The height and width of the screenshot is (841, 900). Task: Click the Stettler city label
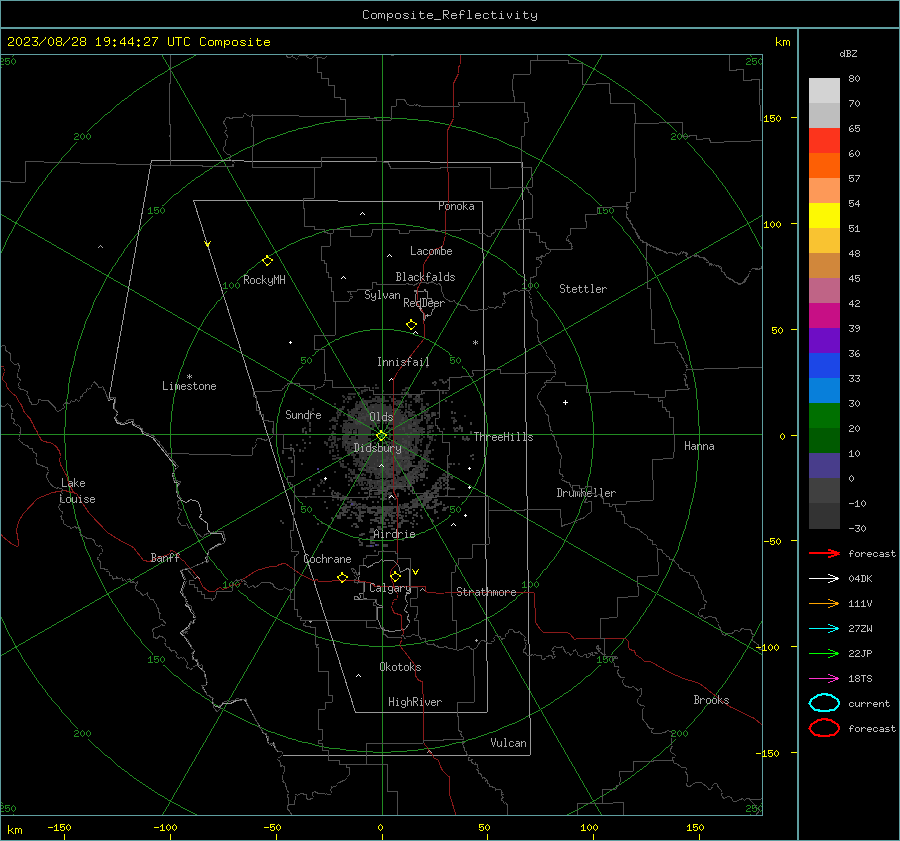pyautogui.click(x=583, y=289)
